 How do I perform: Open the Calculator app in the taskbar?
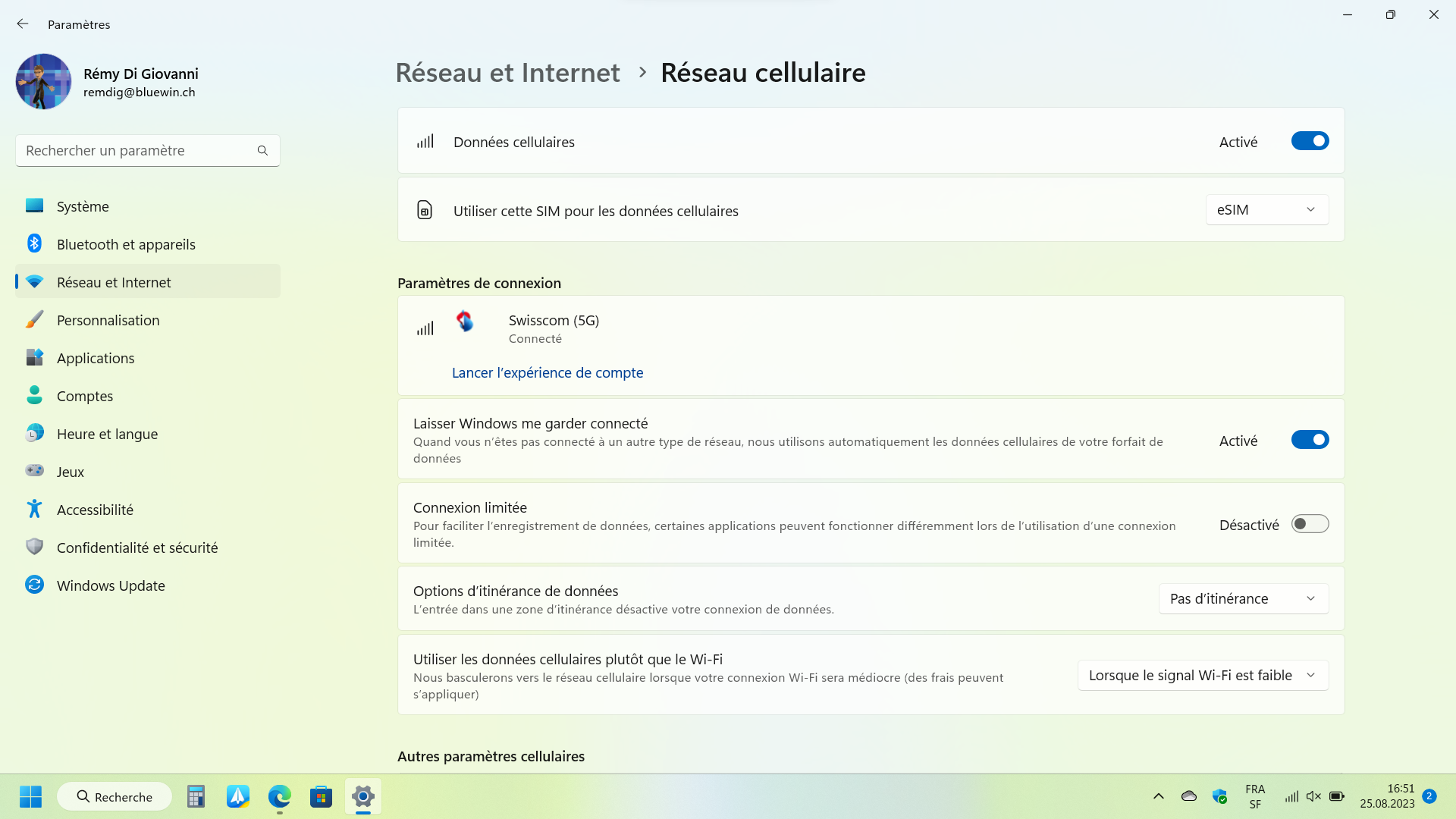click(196, 796)
